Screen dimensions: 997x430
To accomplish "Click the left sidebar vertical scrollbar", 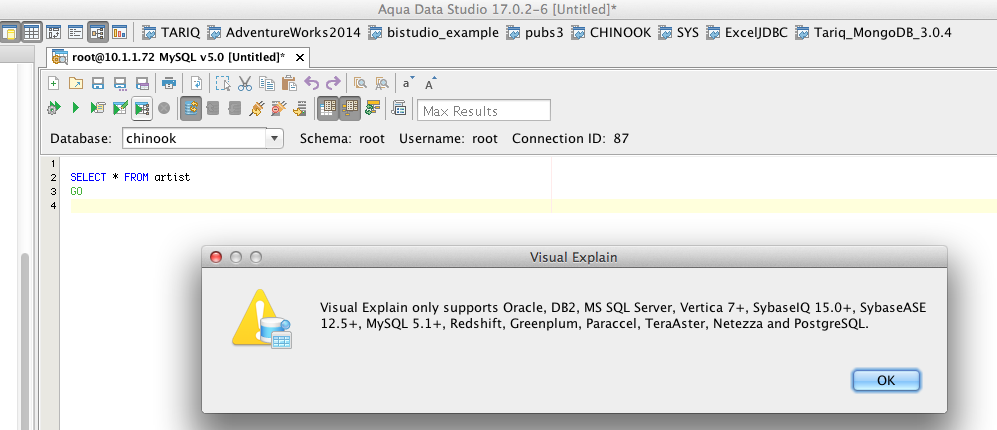I will [25, 341].
